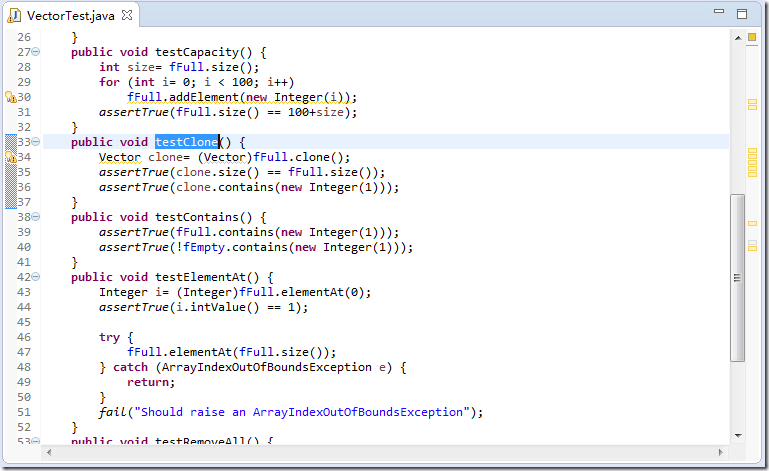The height and width of the screenshot is (471, 769).
Task: Click line number 45 in the gutter
Action: point(24,322)
